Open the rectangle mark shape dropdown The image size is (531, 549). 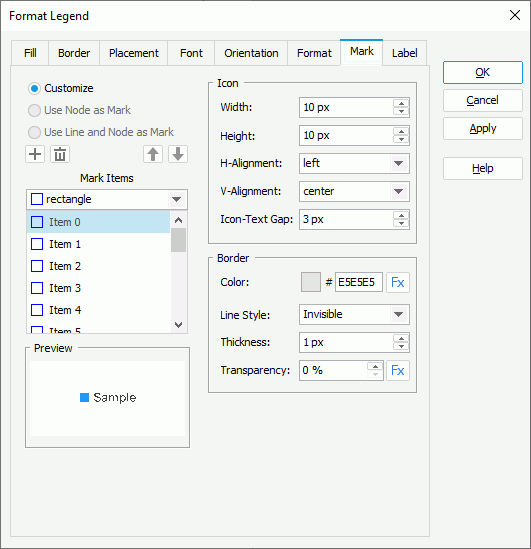tap(176, 200)
